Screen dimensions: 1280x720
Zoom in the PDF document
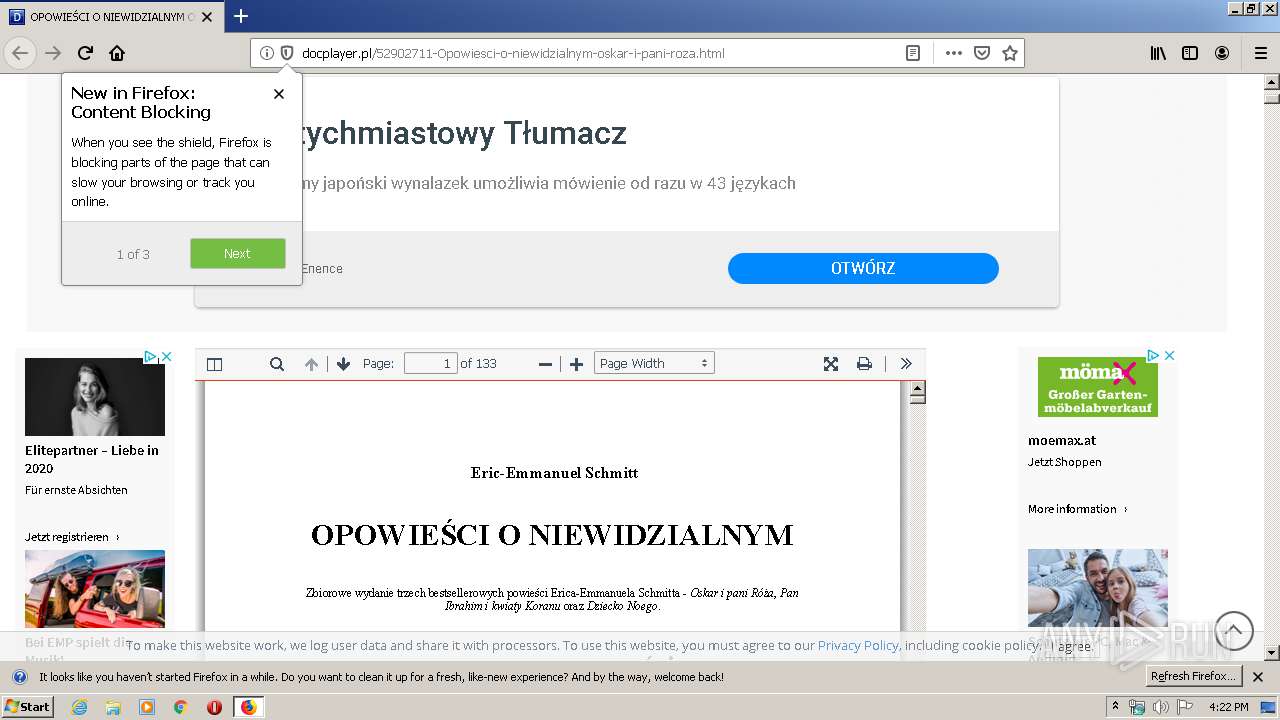click(x=576, y=364)
